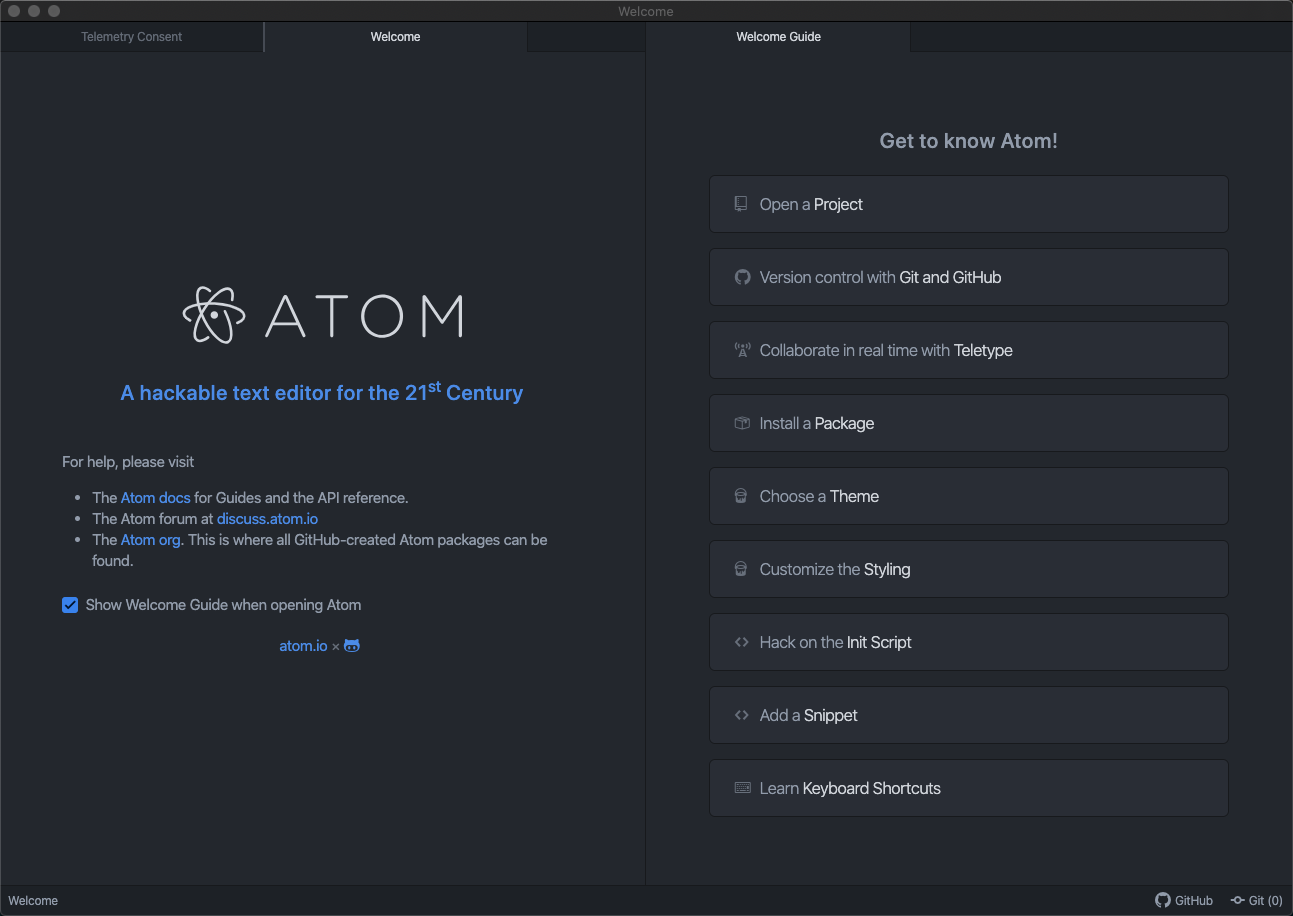Open the Atom docs link

(155, 497)
